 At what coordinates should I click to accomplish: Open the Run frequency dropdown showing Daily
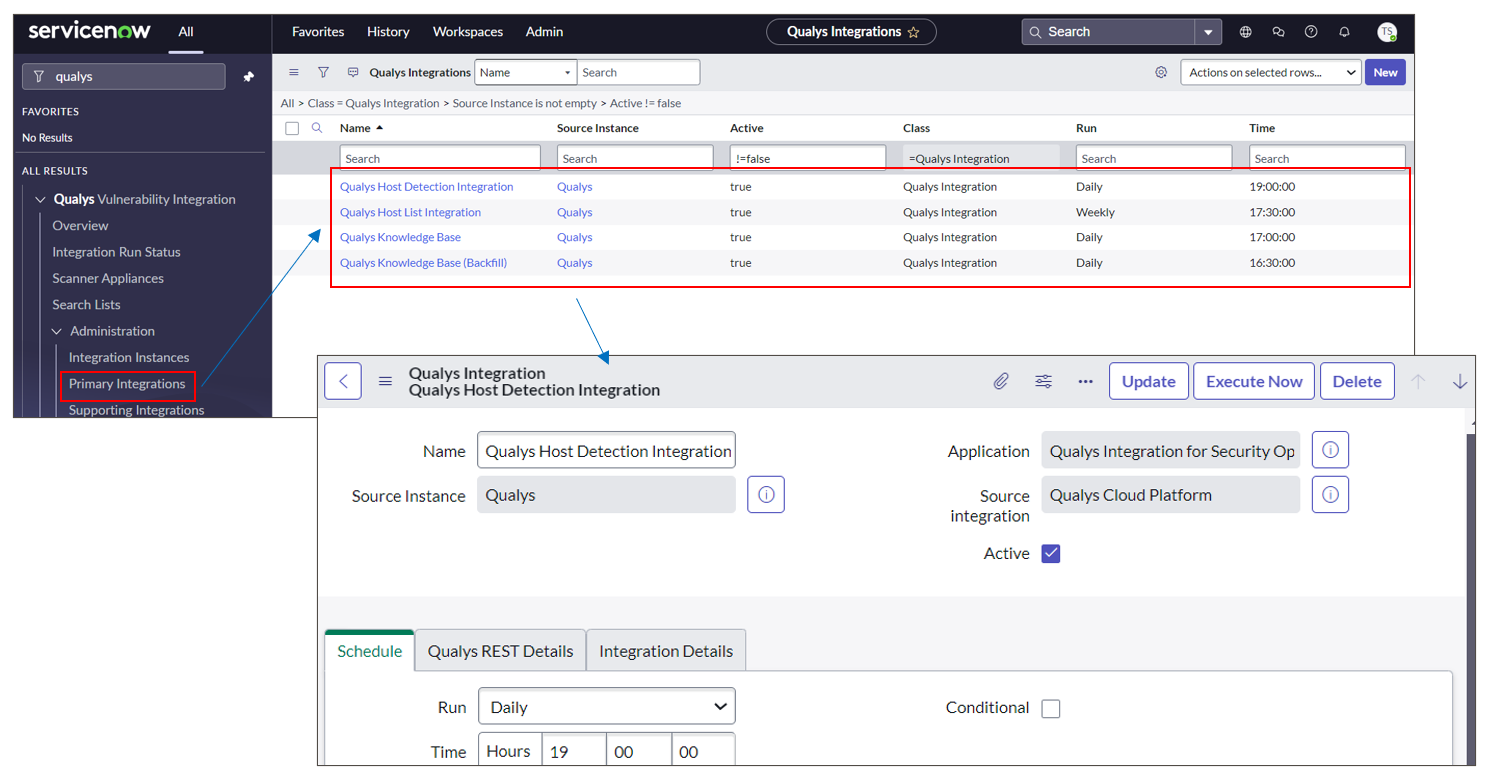pyautogui.click(x=606, y=706)
